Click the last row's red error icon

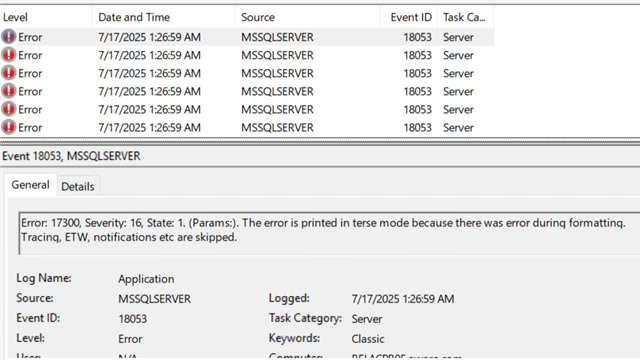pyautogui.click(x=9, y=127)
